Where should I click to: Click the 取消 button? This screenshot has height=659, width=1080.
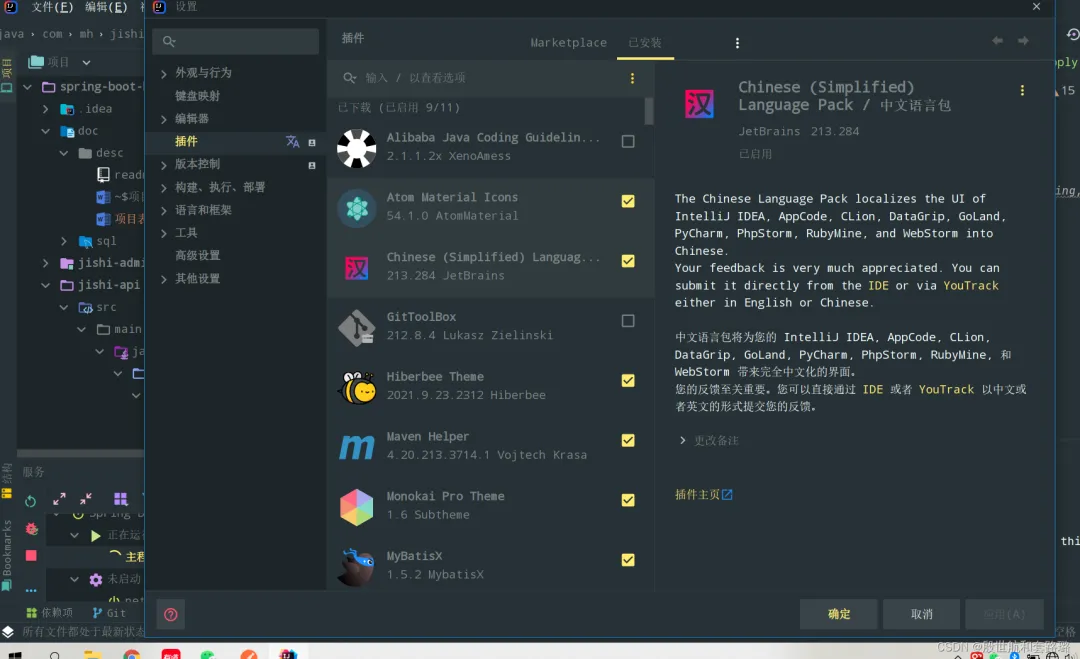click(921, 614)
